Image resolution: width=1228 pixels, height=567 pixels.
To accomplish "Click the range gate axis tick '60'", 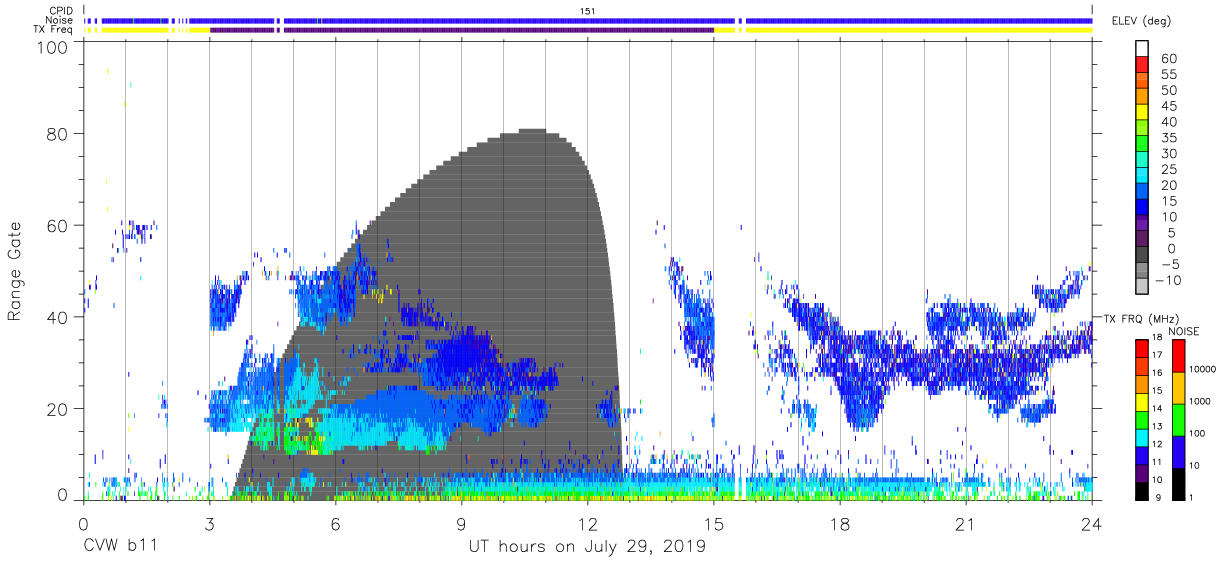I will 58,225.
